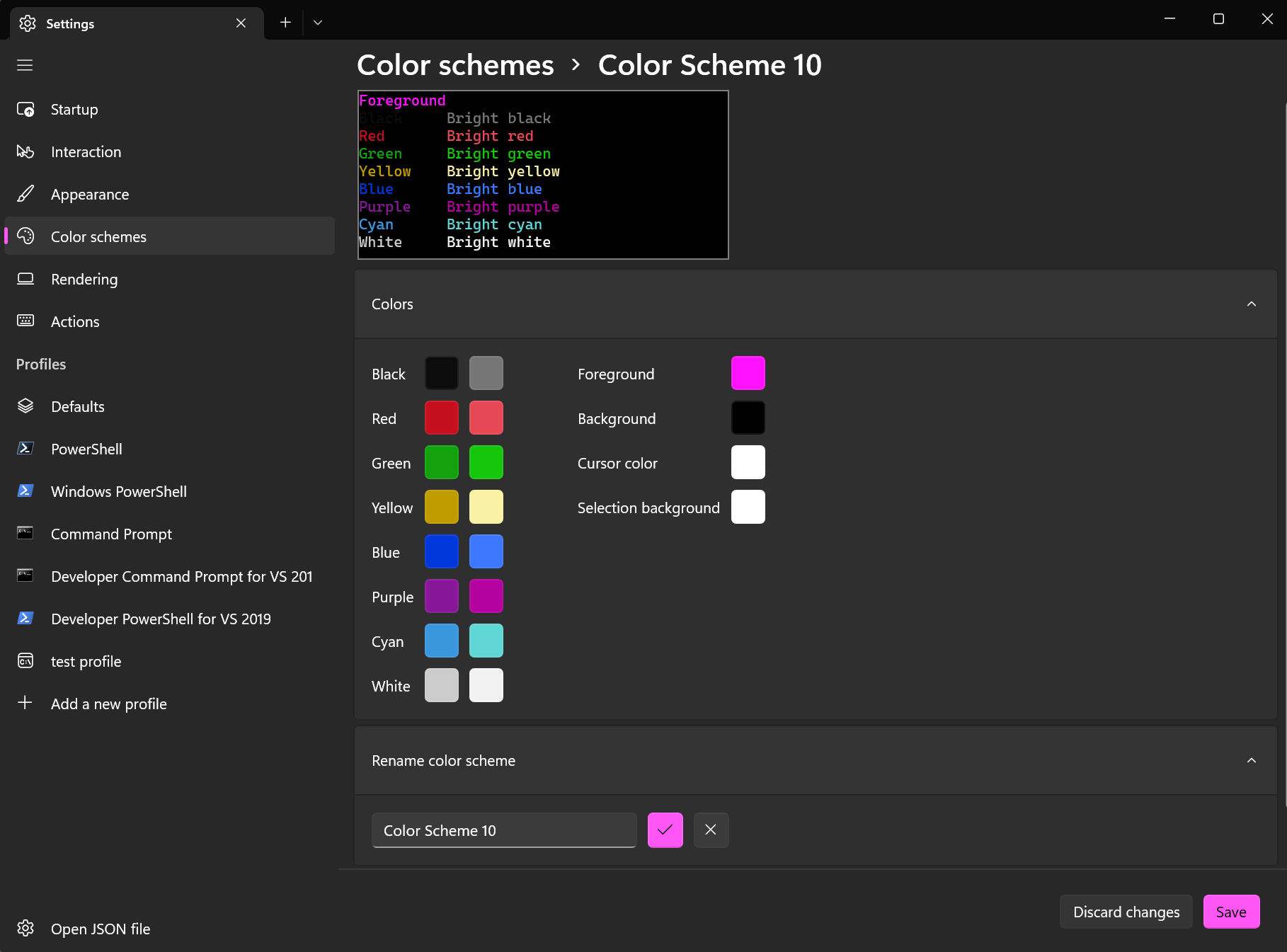This screenshot has width=1287, height=952.
Task: Pick the Bright black gray swatch
Action: point(486,373)
